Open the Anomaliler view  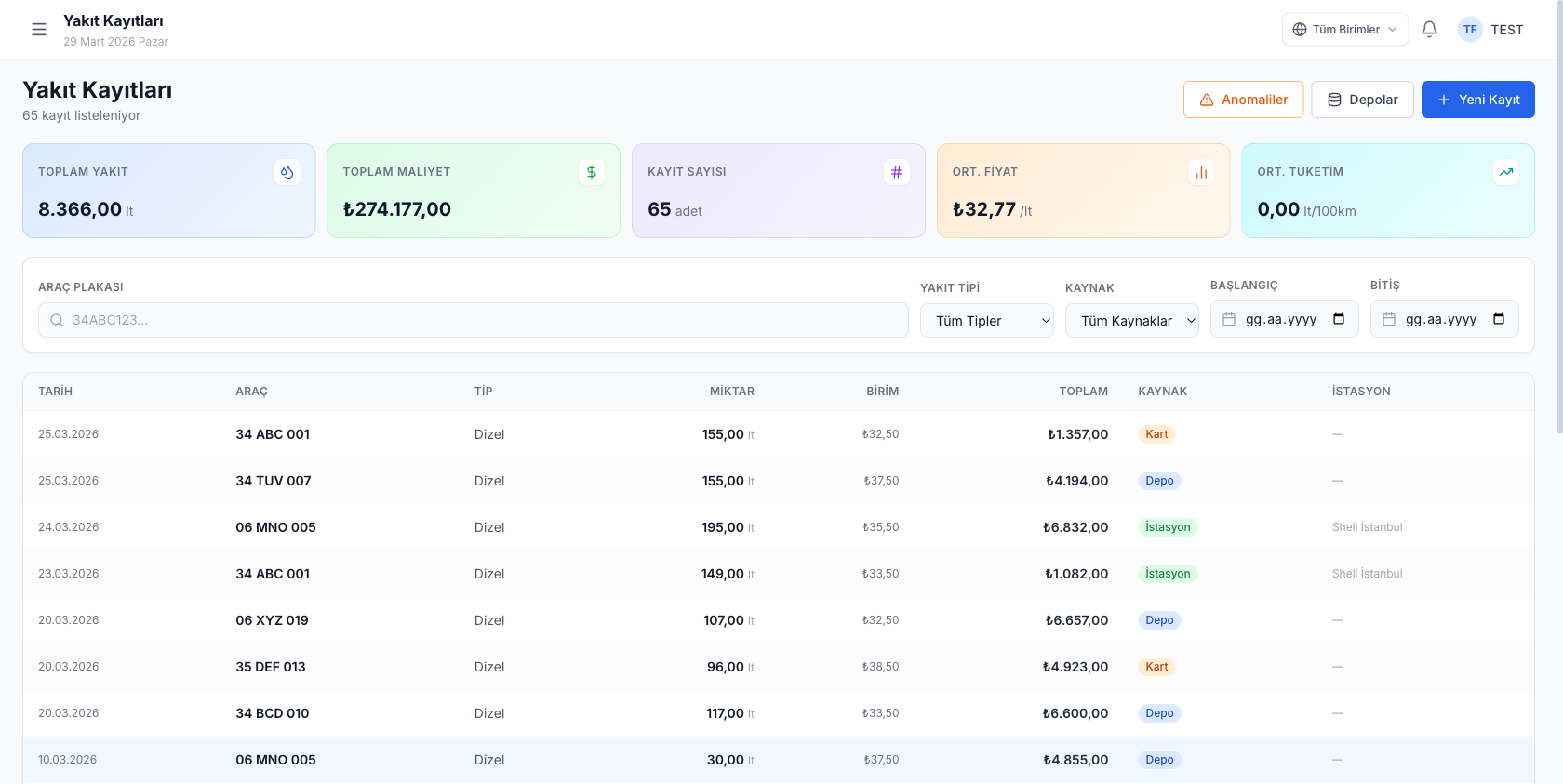pyautogui.click(x=1243, y=100)
